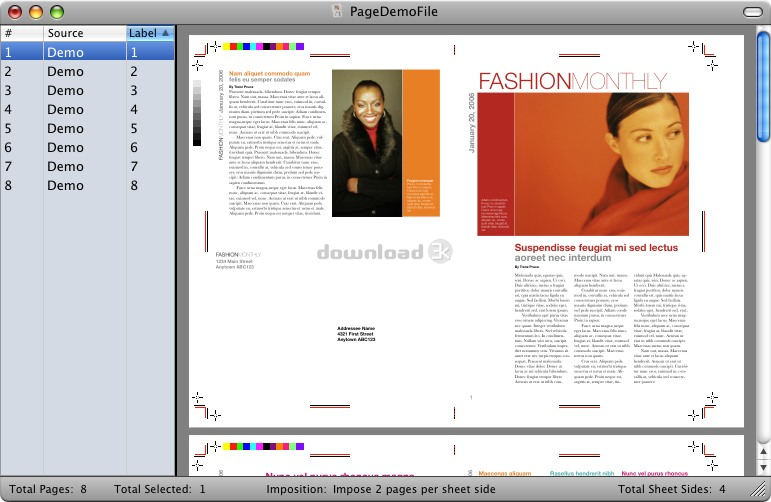Click the Total Pages: 8 status text

48,489
